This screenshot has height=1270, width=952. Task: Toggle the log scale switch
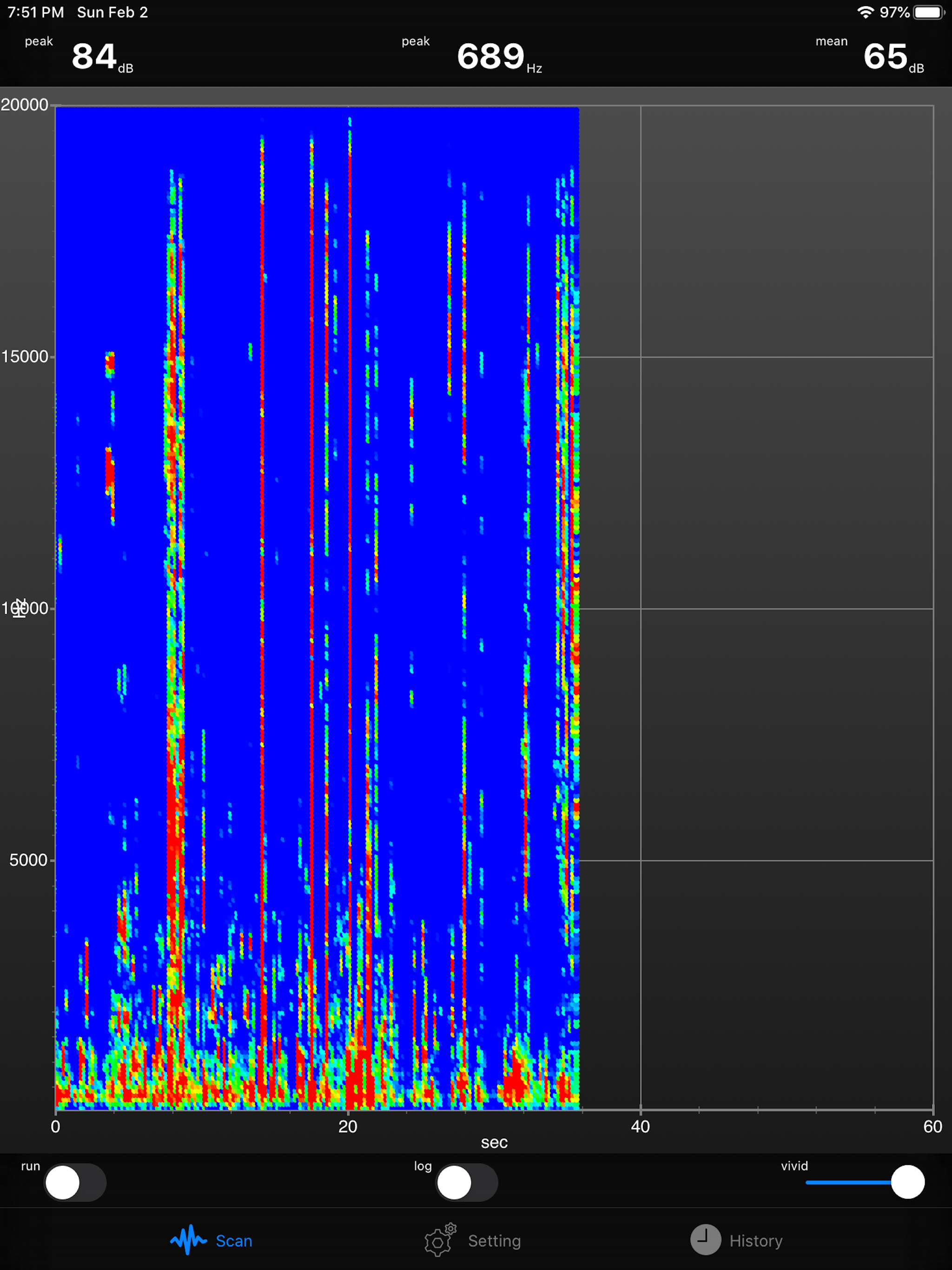(x=466, y=1183)
